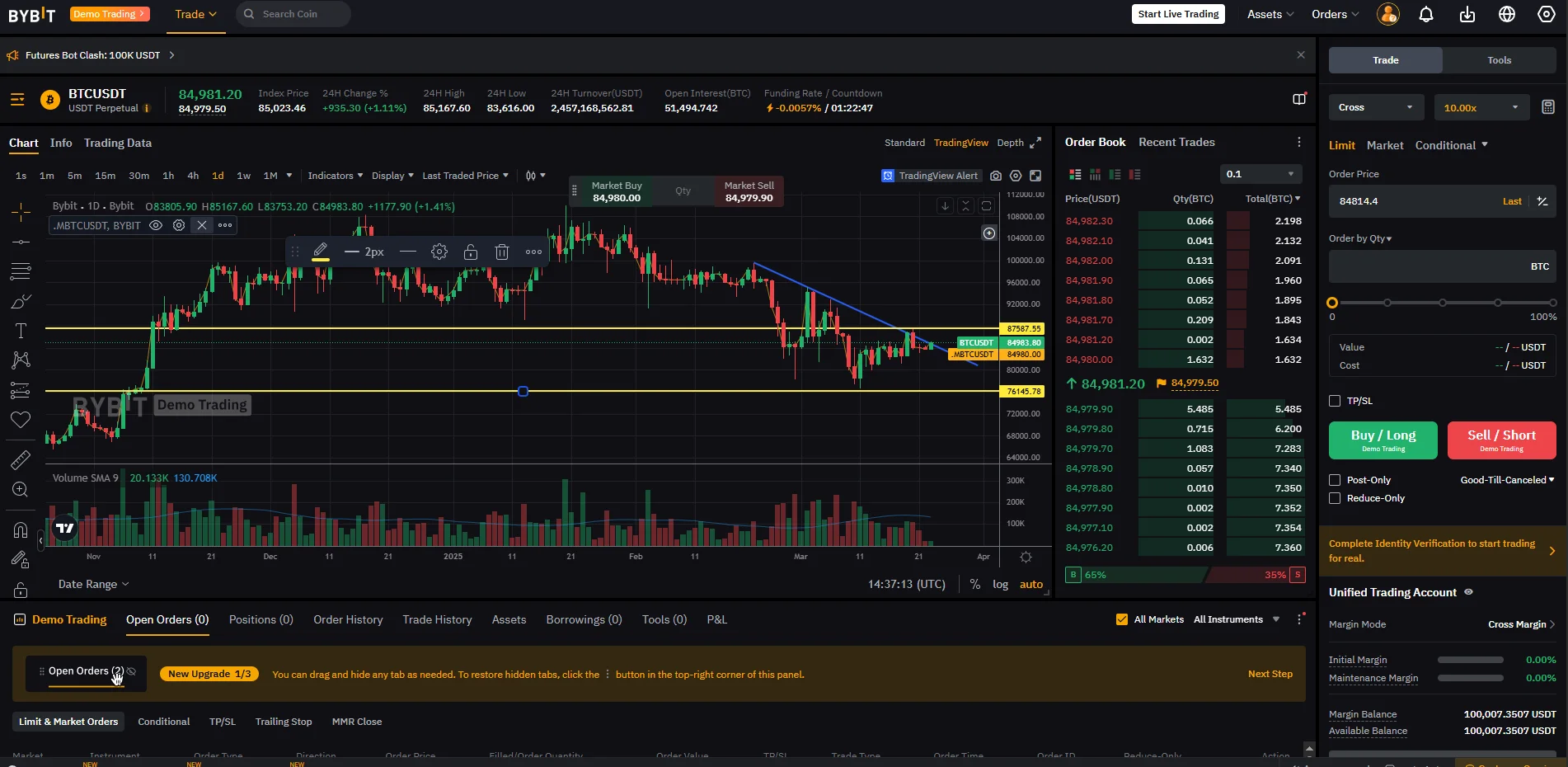Open the Complete Identity Verification link
1568x767 pixels.
click(1442, 551)
